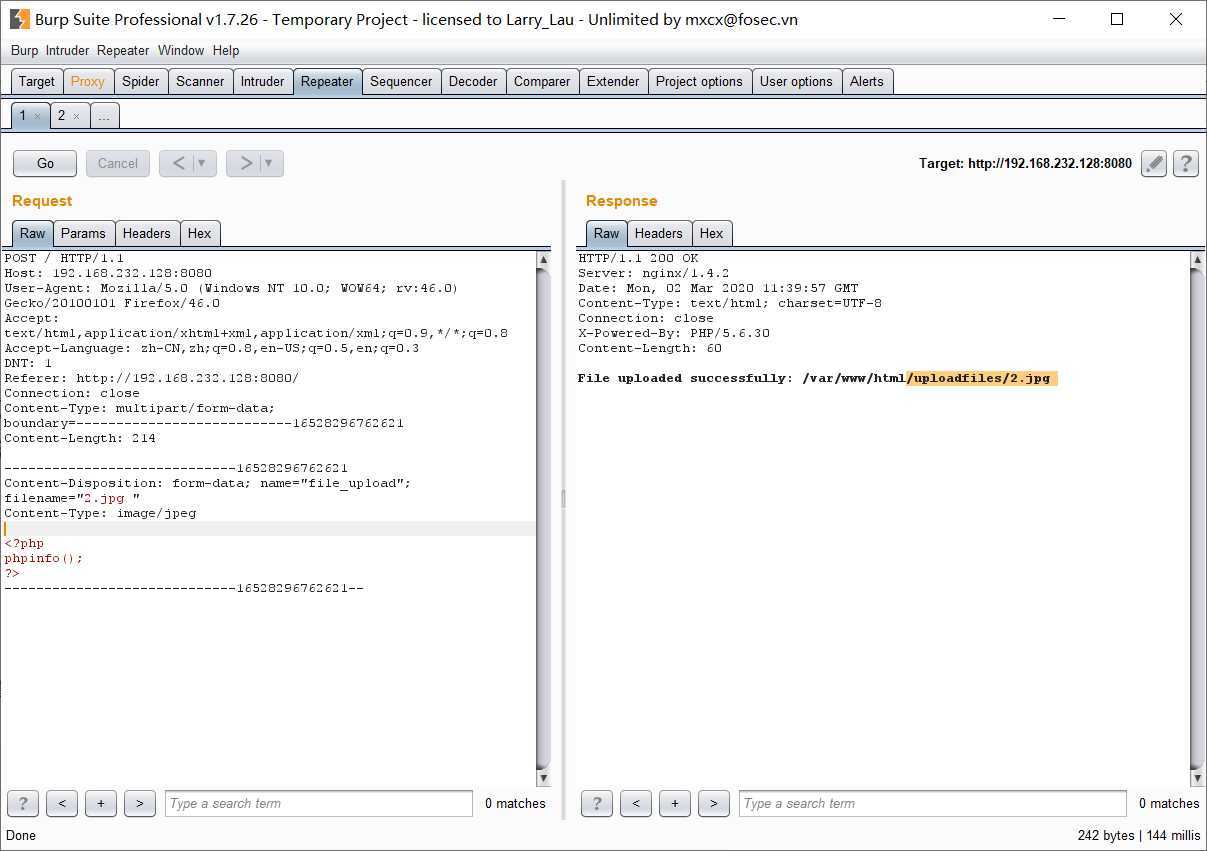
Task: Switch to the Spider tab
Action: [x=141, y=81]
